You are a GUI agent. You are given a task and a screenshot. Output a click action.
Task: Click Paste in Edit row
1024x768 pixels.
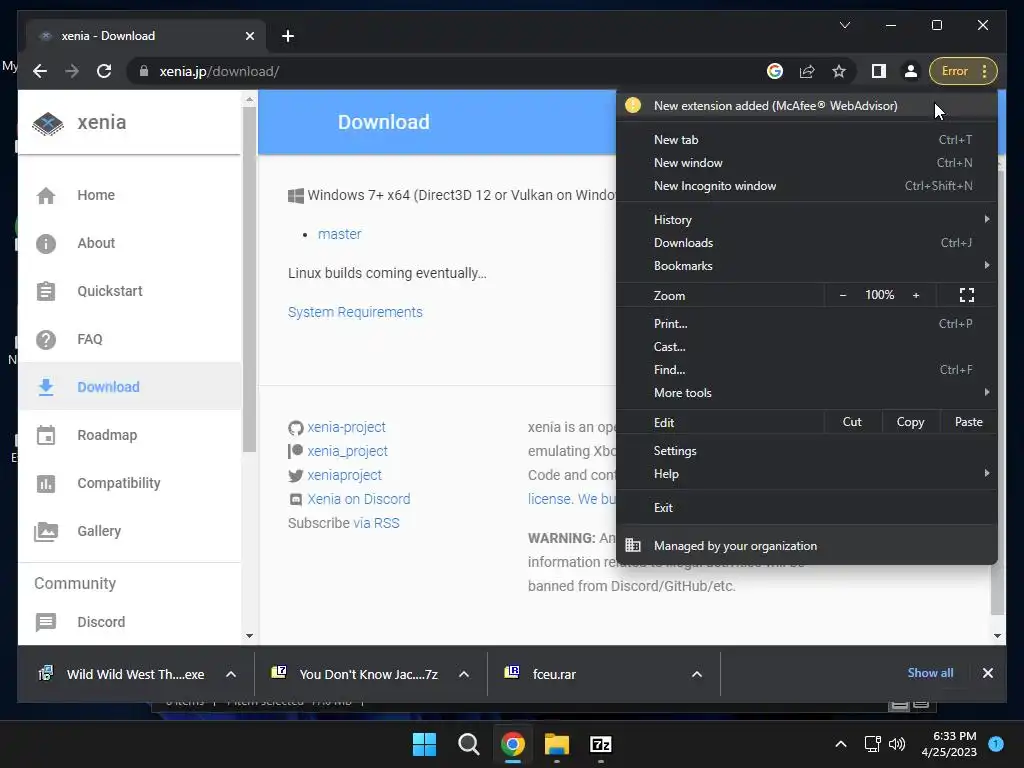tap(968, 422)
